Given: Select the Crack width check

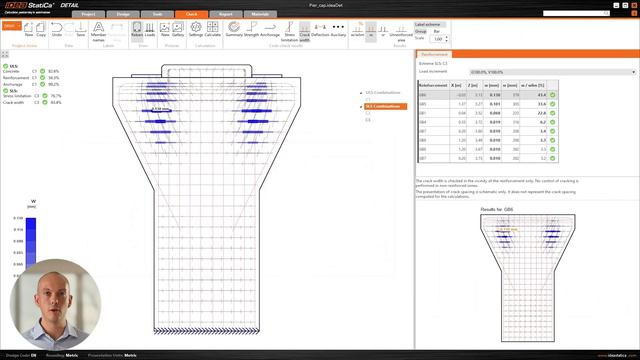Looking at the screenshot, I should coord(304,32).
